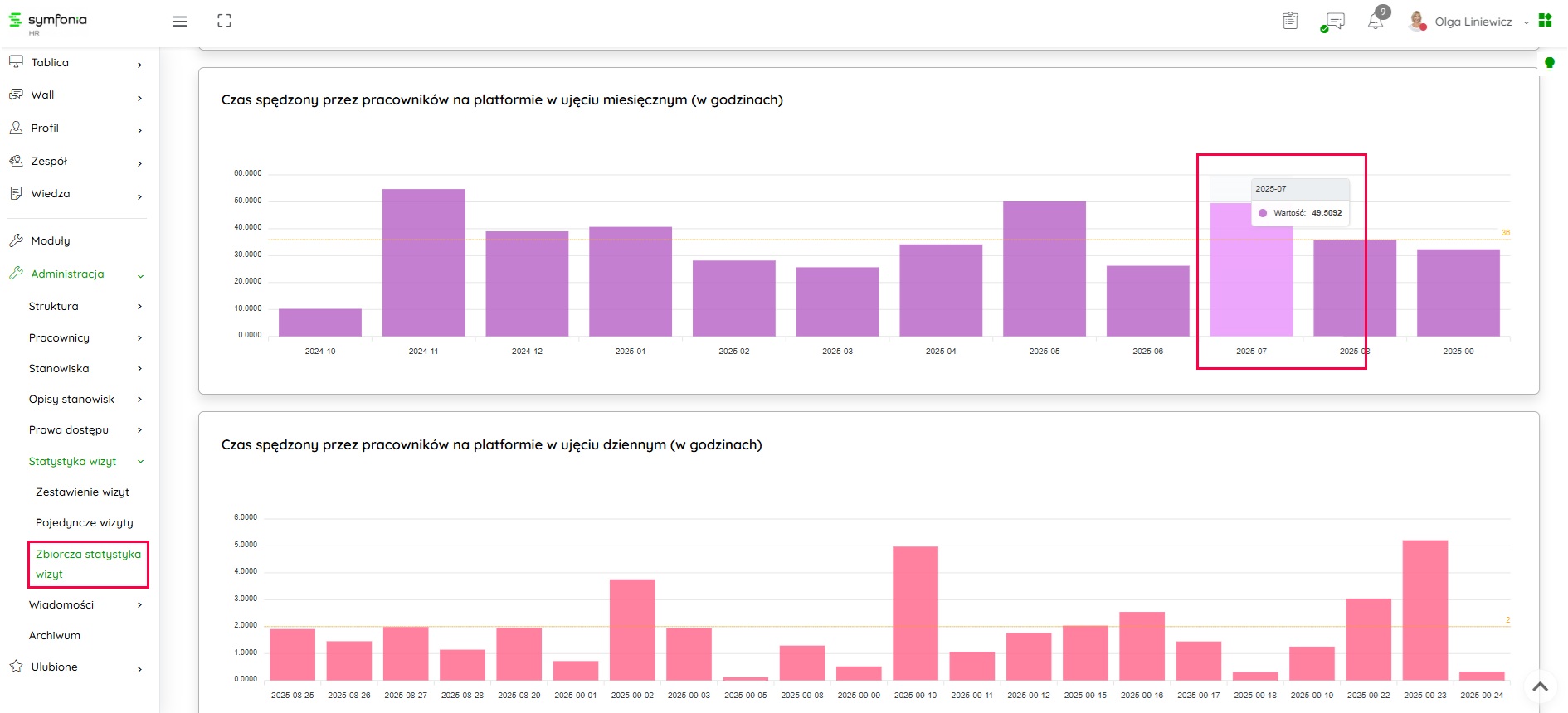Screen dimensions: 1568x713
Task: Click the scroll-to-top arrow button
Action: 1540,686
